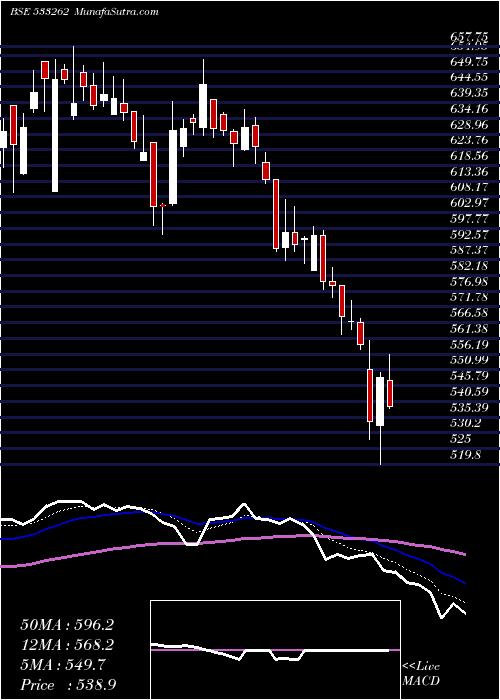Click the 623.76 price axis label

469,140
